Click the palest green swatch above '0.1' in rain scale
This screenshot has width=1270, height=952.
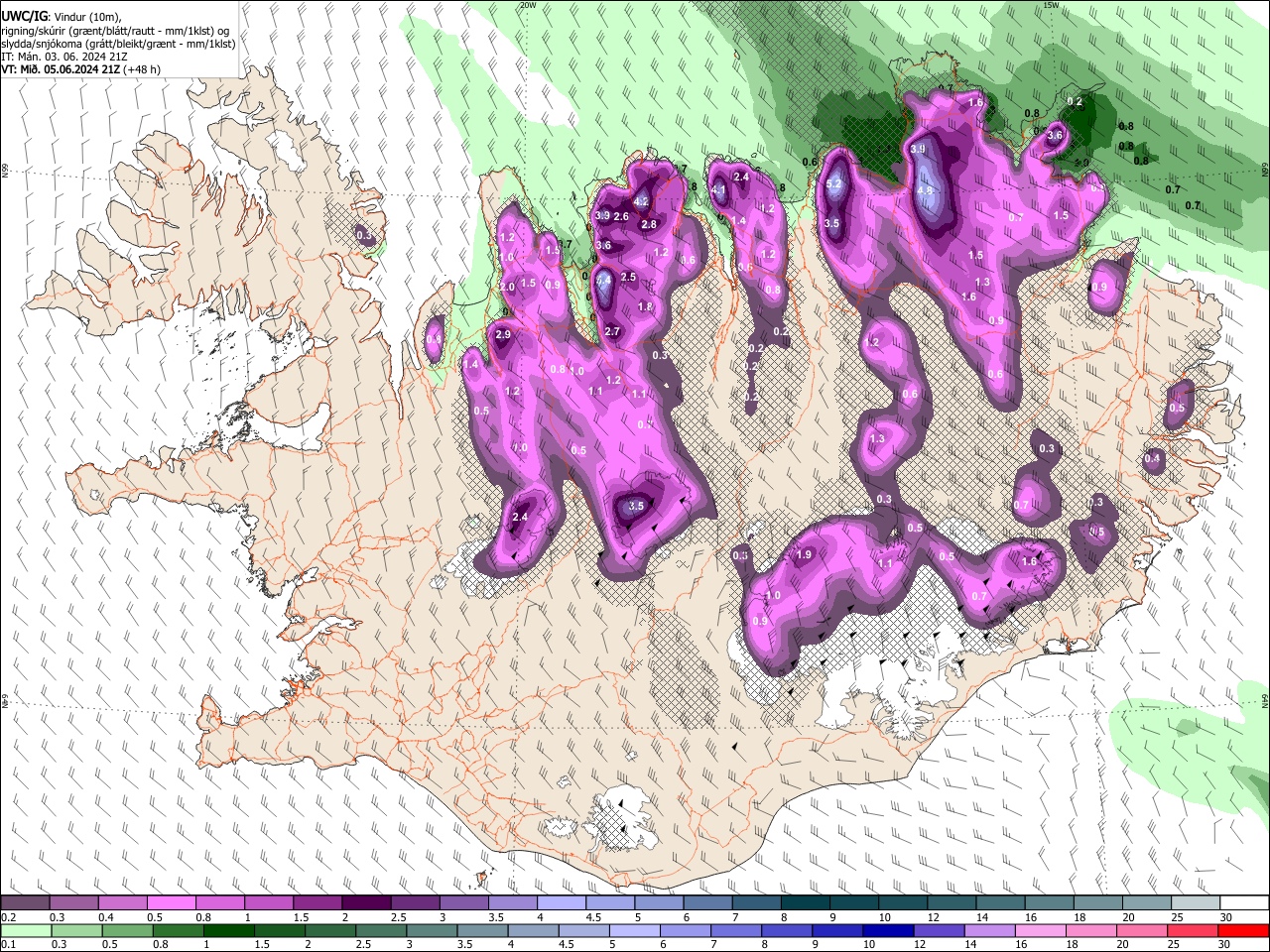click(24, 930)
